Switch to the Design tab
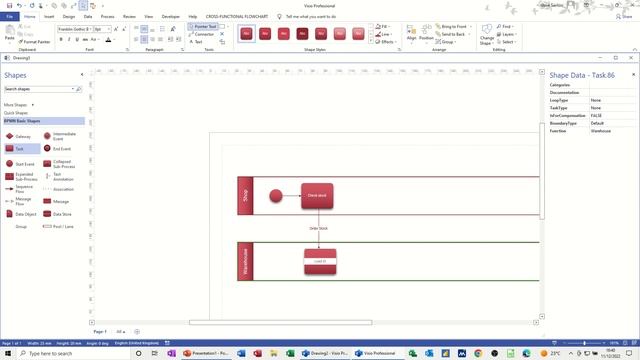 (69, 17)
